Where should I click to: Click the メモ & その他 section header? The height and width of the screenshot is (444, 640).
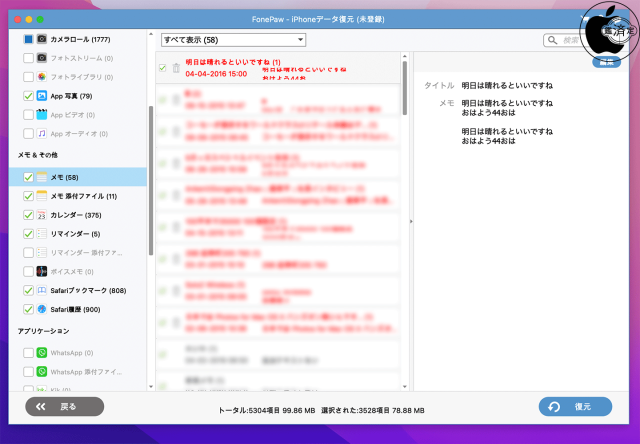[38, 155]
